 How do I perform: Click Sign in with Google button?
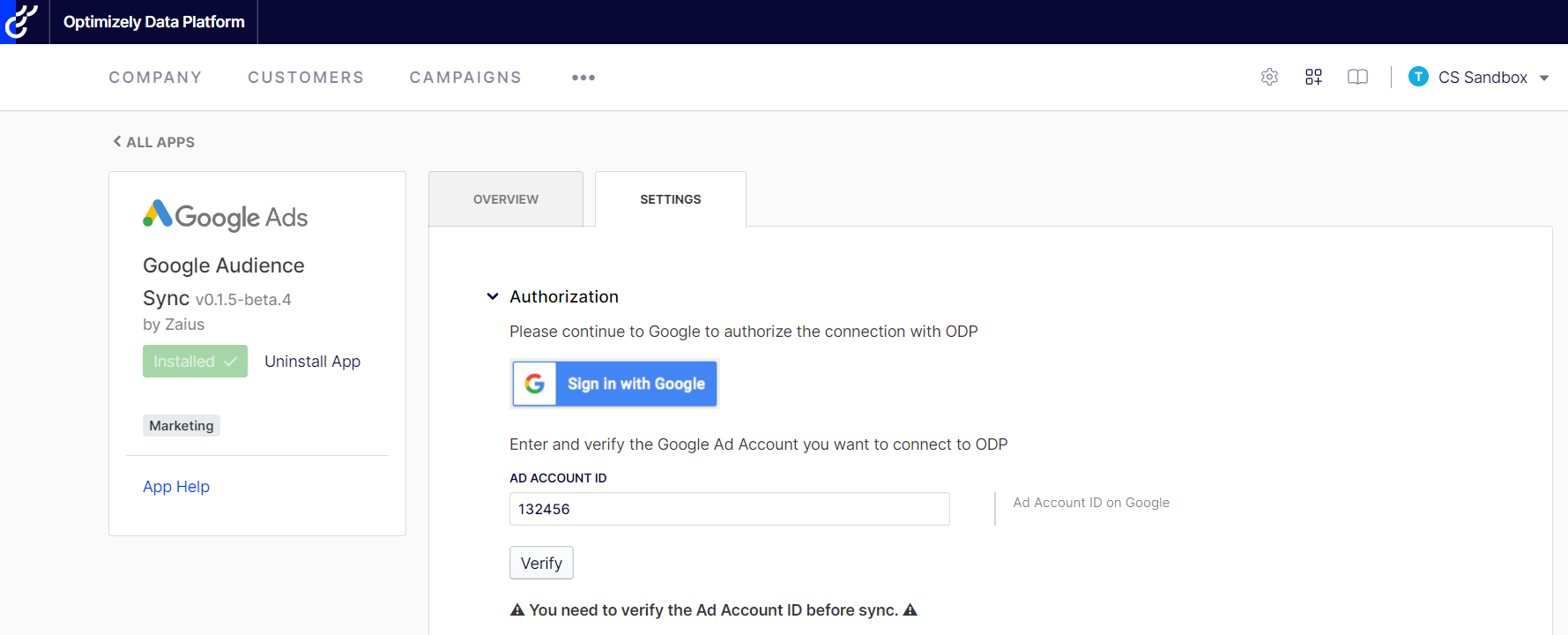click(x=615, y=384)
